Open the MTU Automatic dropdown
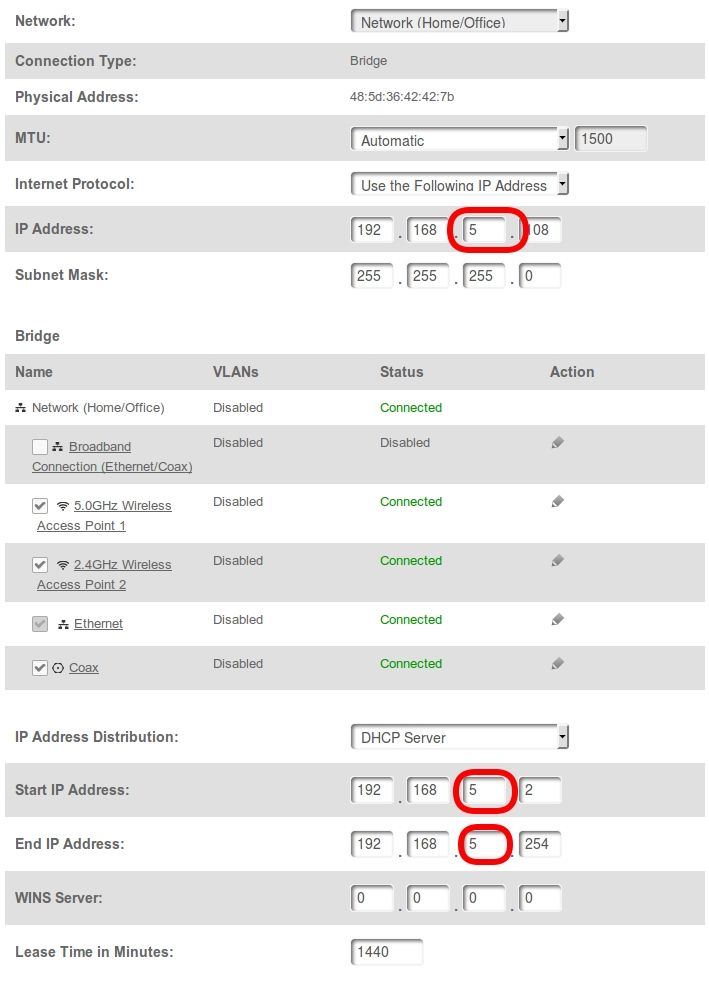 [460, 140]
